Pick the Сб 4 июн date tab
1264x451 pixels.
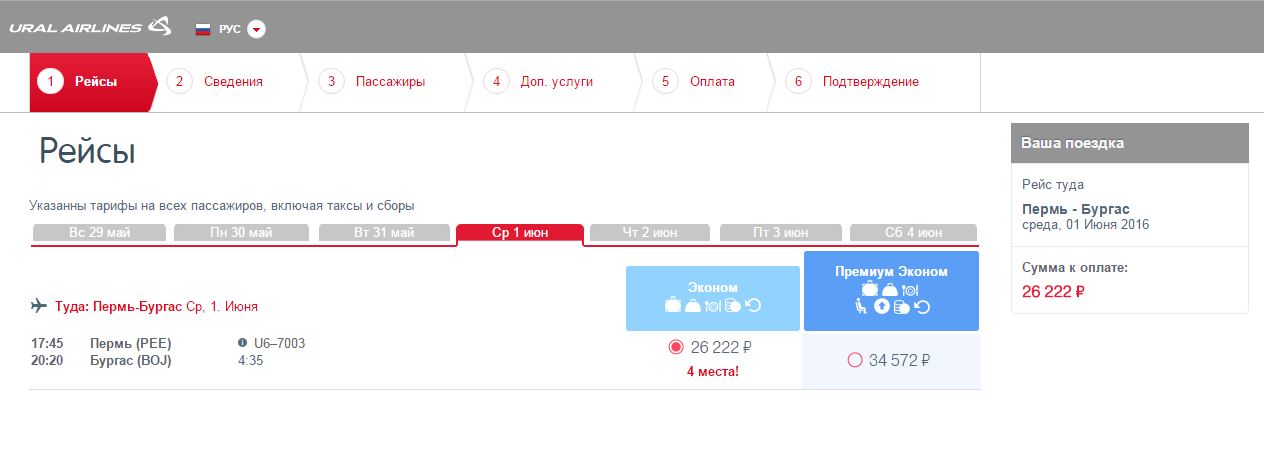tap(913, 233)
